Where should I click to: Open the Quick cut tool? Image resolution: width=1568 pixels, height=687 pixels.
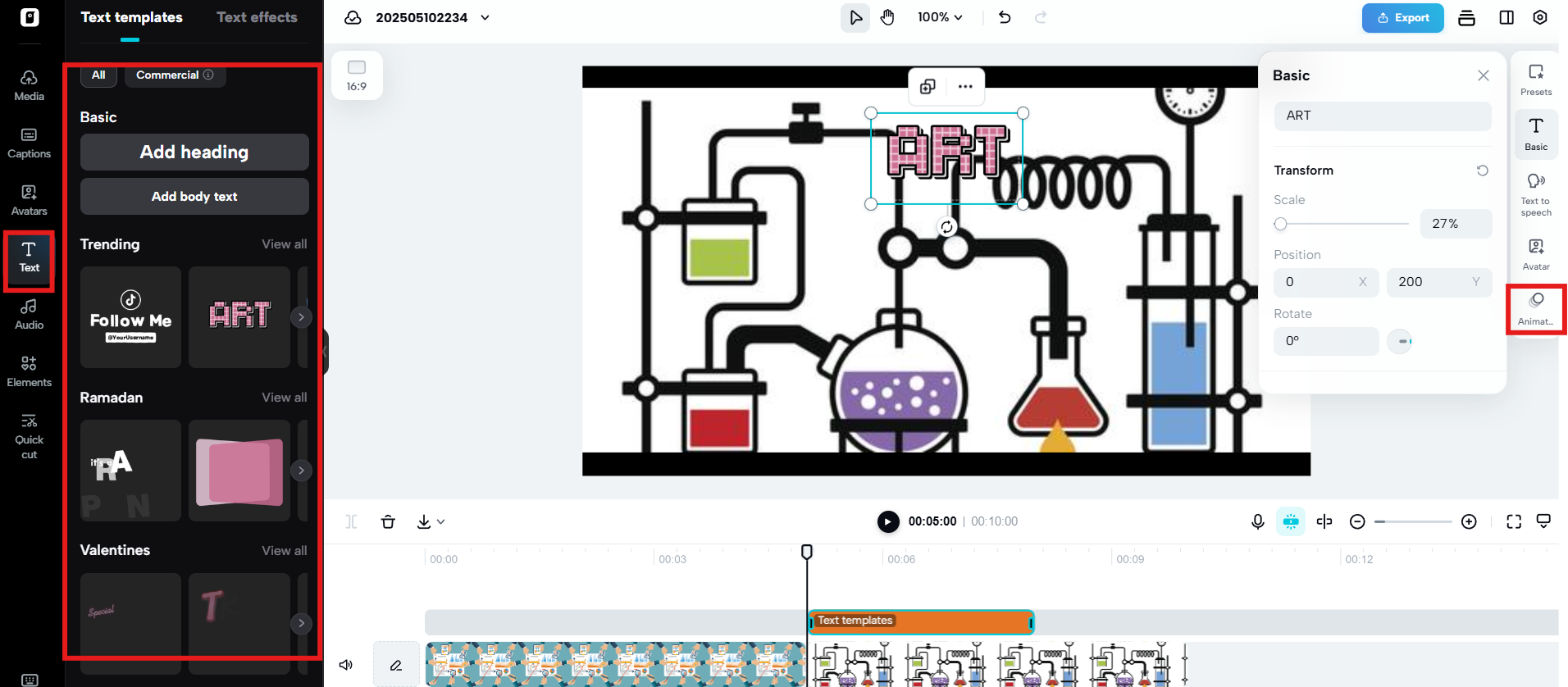(x=29, y=436)
